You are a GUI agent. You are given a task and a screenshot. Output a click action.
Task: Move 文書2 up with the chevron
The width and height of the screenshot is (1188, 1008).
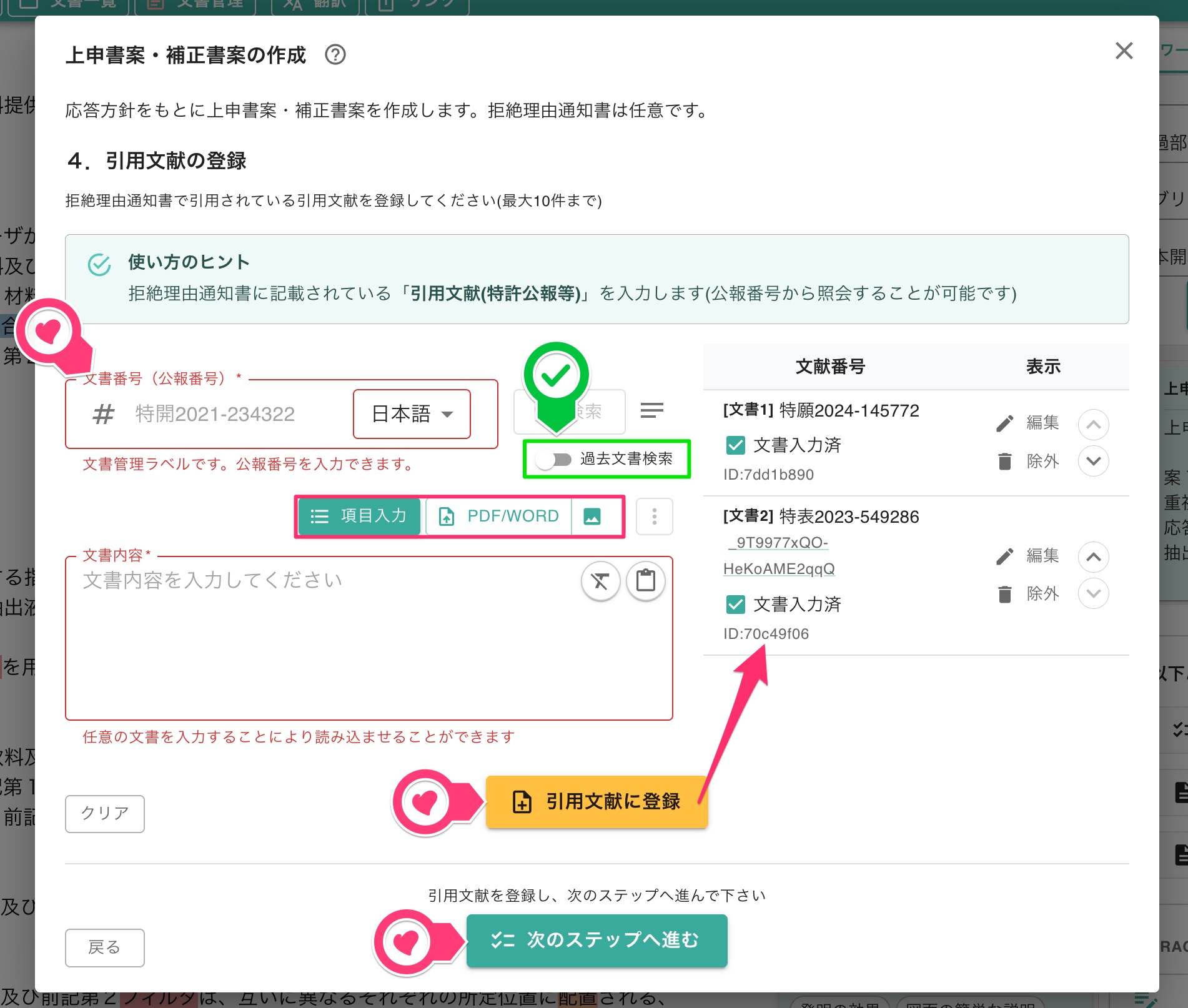pos(1093,557)
